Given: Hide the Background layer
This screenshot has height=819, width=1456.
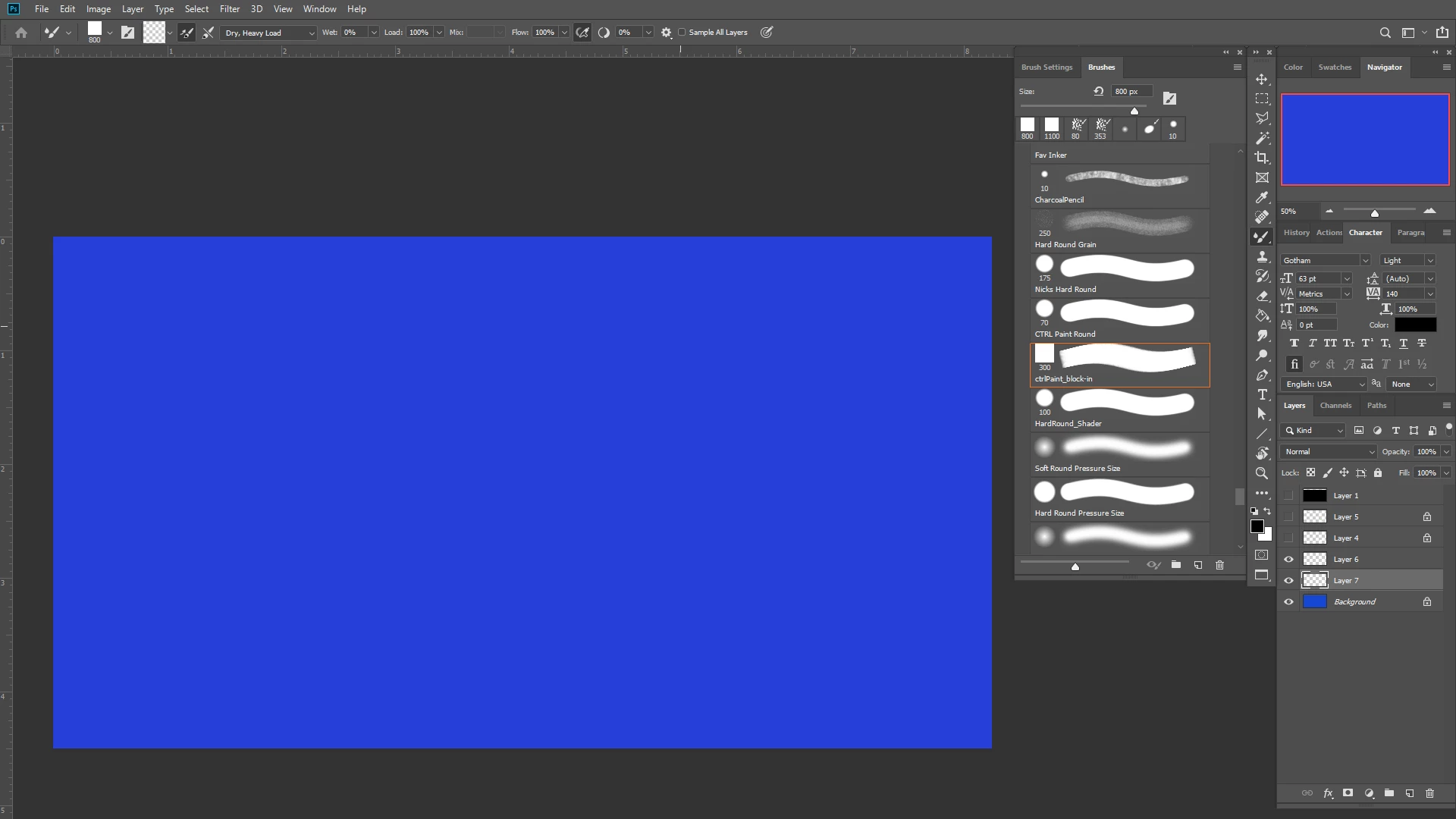Looking at the screenshot, I should coord(1288,602).
